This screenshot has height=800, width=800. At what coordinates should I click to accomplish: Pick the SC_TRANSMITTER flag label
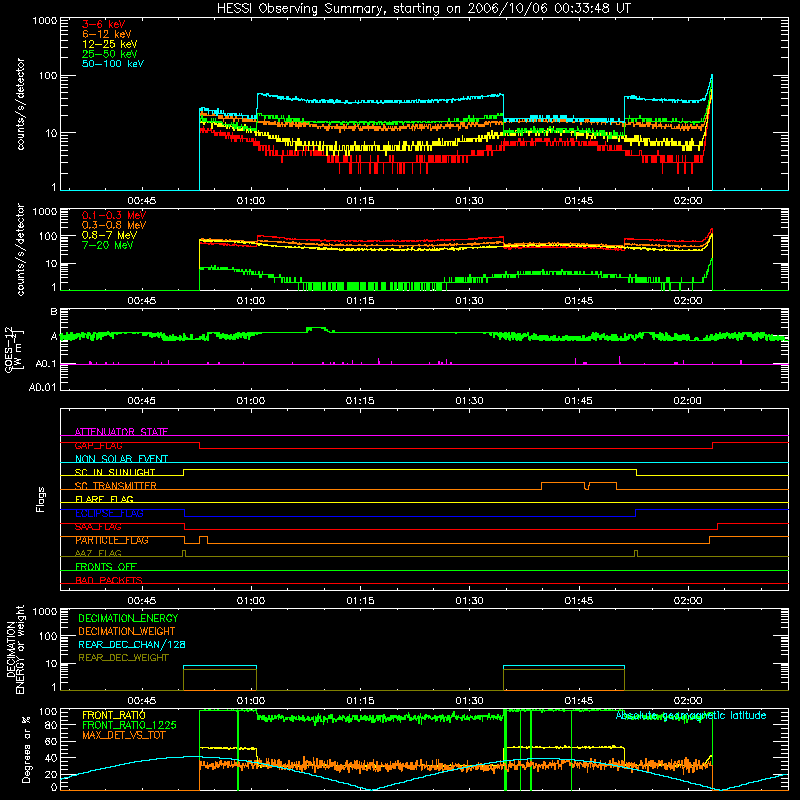point(116,486)
